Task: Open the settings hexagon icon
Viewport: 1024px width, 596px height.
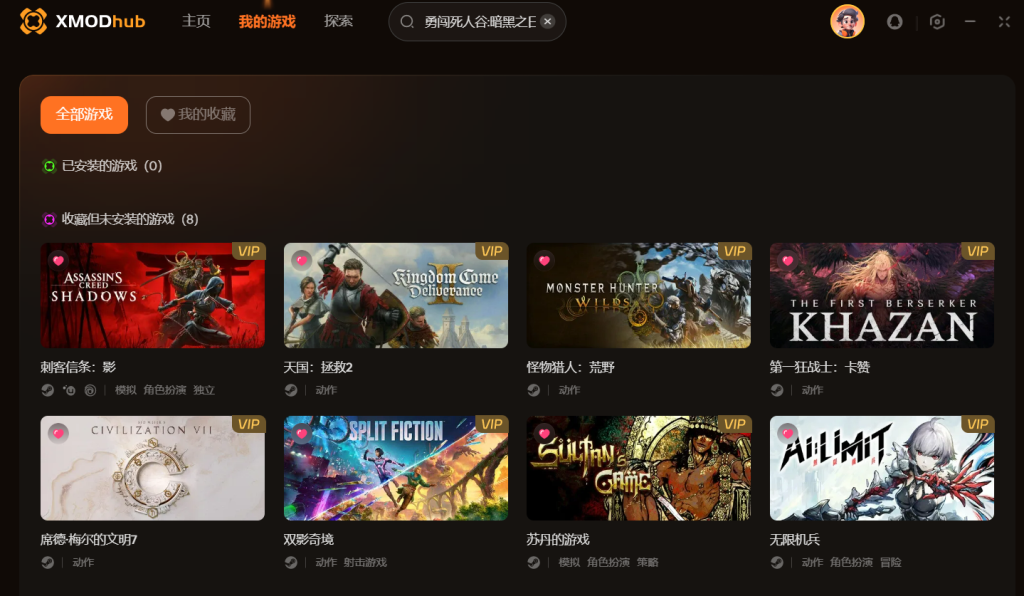Action: (937, 22)
